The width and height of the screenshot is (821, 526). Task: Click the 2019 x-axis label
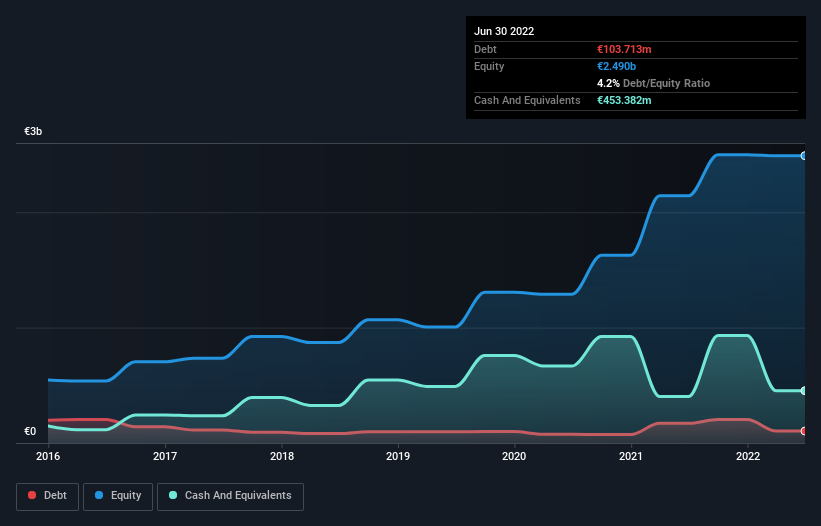pyautogui.click(x=398, y=456)
